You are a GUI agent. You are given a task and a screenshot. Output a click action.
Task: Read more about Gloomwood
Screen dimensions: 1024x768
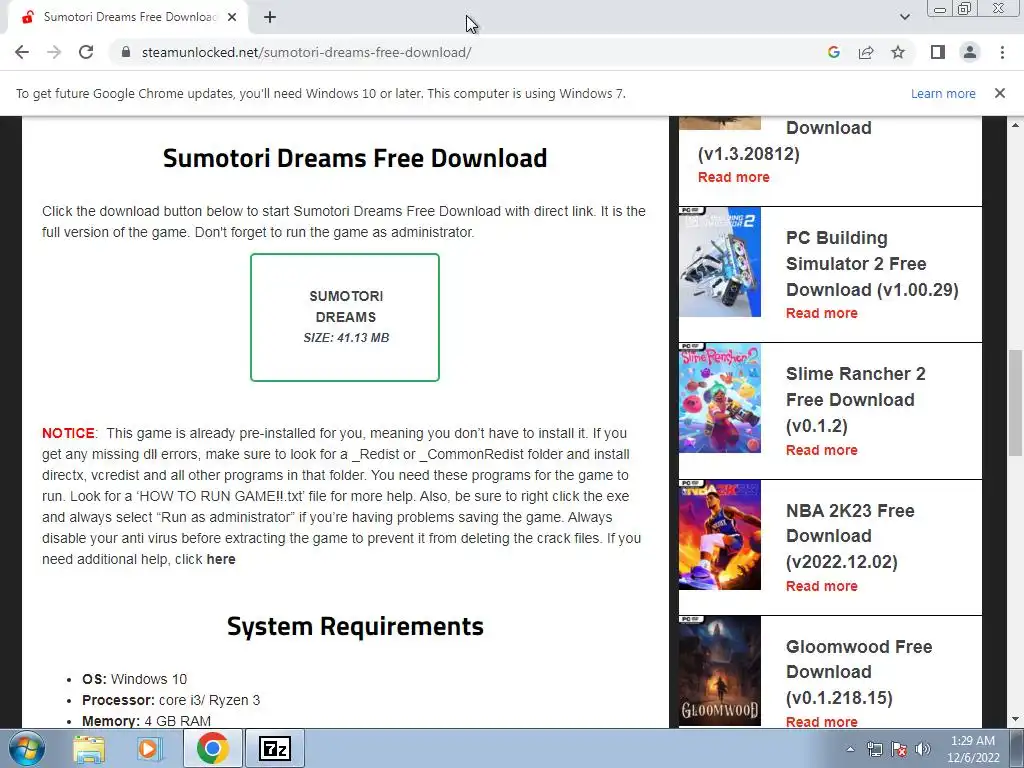pos(822,722)
